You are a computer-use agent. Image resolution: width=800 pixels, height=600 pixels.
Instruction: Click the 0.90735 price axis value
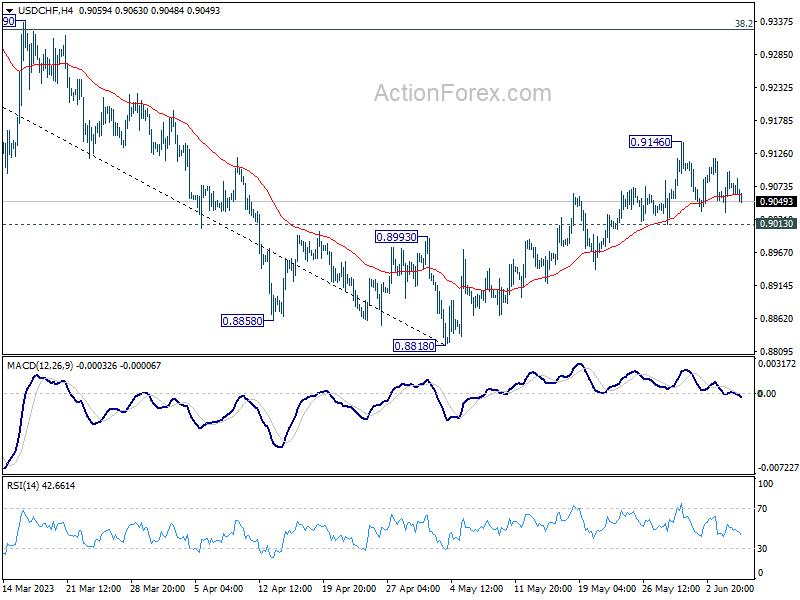coord(777,187)
